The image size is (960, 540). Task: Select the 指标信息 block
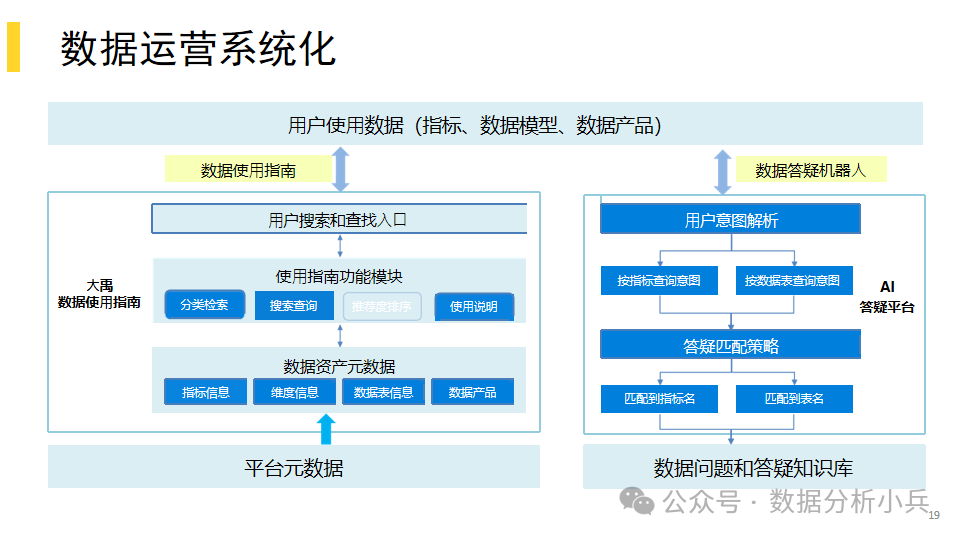pyautogui.click(x=206, y=392)
